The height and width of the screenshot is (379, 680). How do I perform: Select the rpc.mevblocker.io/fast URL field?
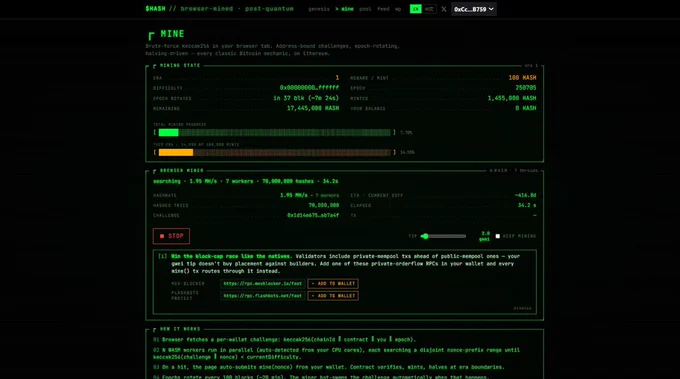(x=263, y=284)
